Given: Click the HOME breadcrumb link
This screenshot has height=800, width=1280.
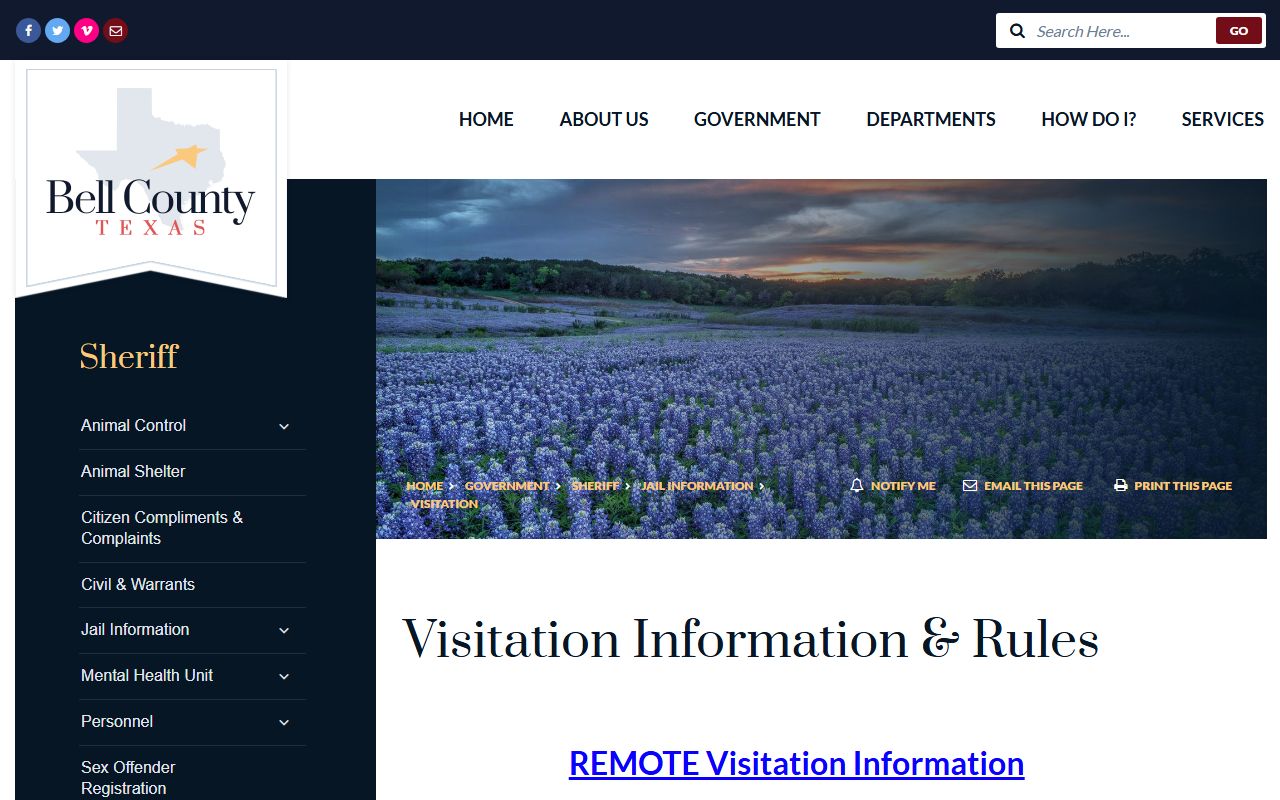Looking at the screenshot, I should [x=424, y=486].
